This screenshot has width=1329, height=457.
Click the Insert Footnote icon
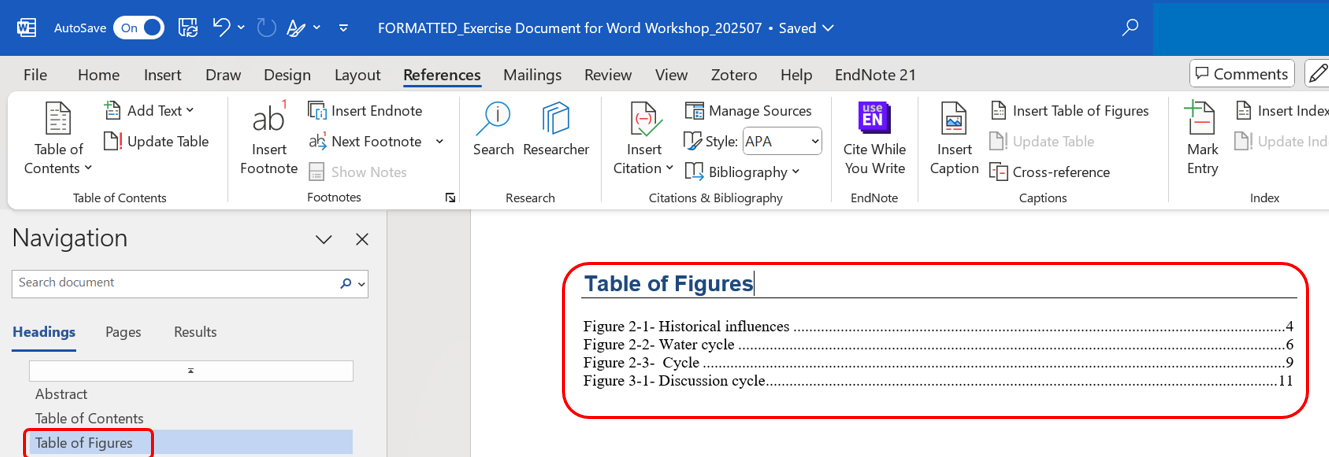[268, 120]
